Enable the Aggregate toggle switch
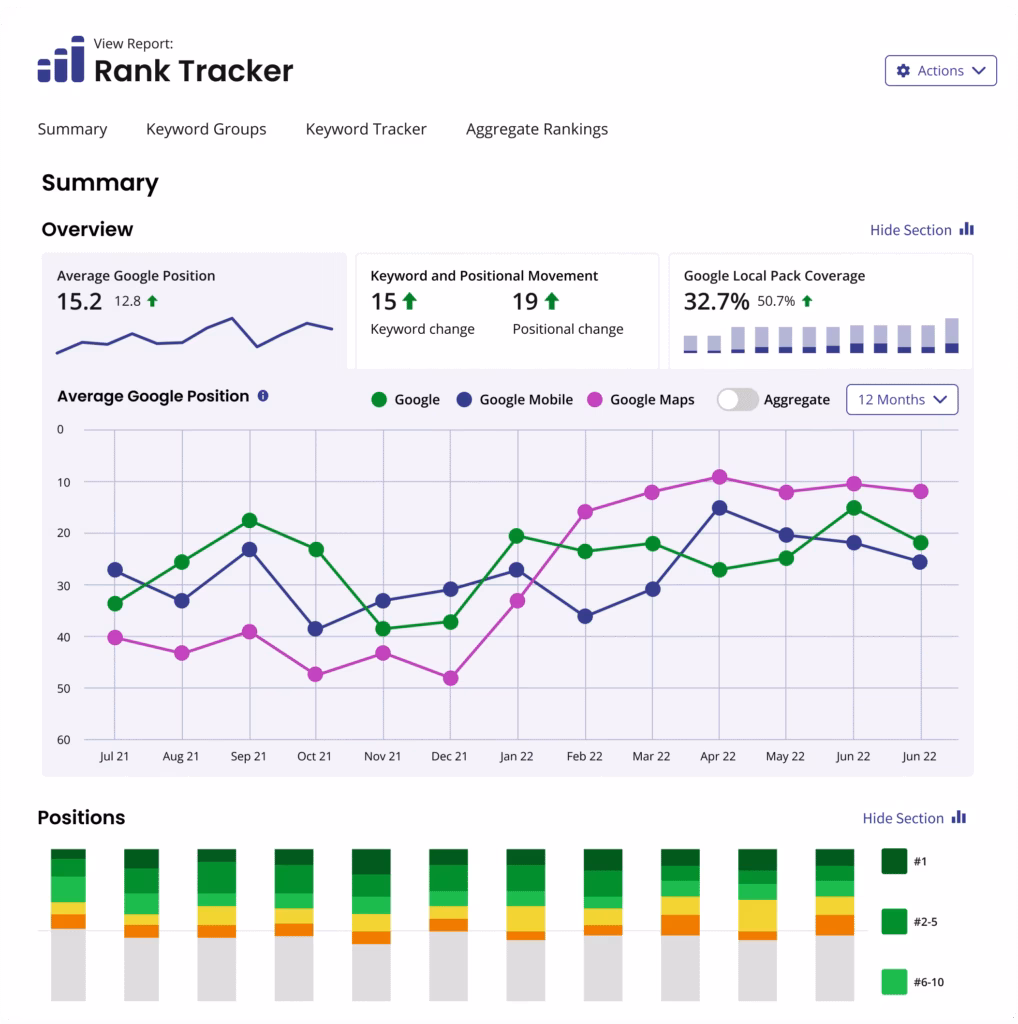 pos(737,400)
